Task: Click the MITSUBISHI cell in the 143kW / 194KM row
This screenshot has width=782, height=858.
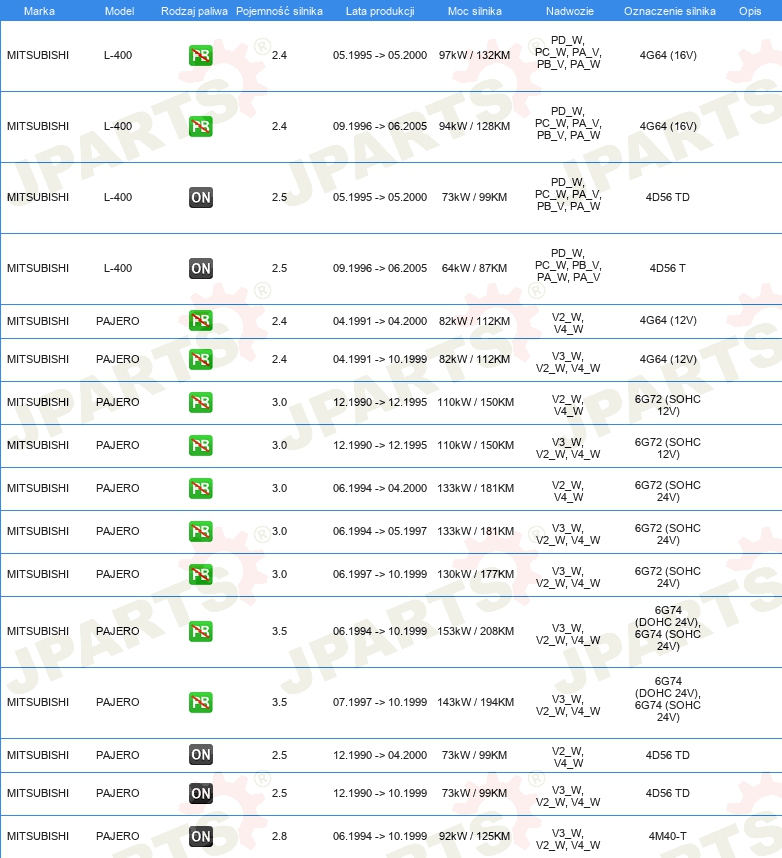Action: coord(38,703)
